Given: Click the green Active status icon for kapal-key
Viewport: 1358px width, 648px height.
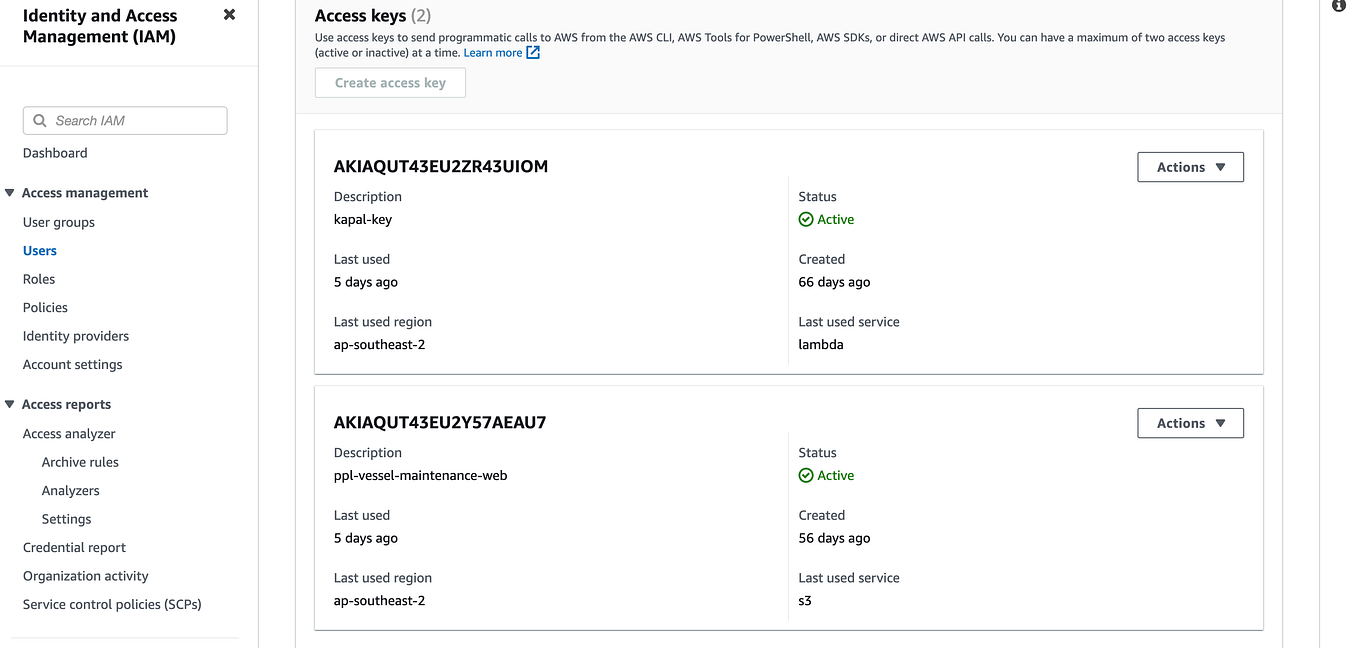Looking at the screenshot, I should click(806, 220).
